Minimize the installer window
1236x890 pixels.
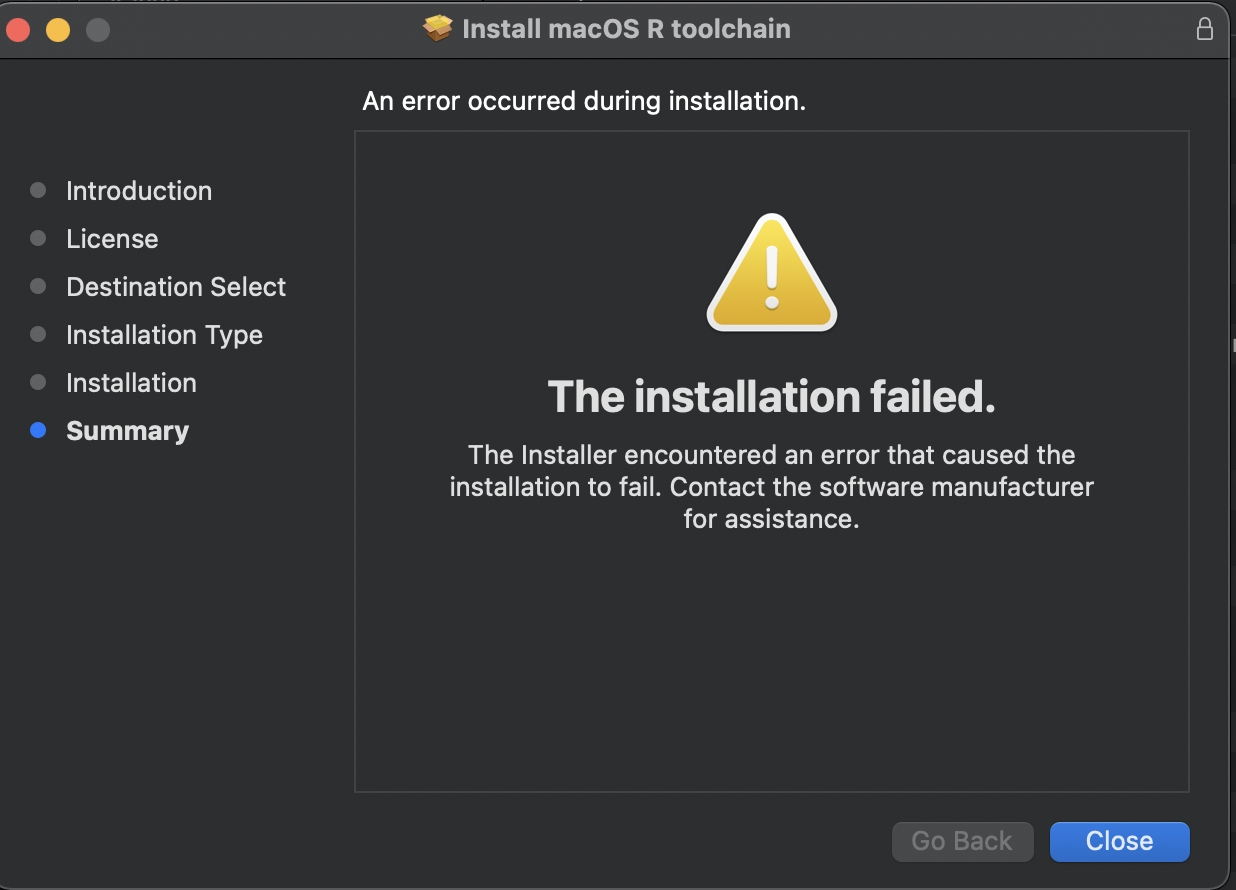[x=58, y=30]
